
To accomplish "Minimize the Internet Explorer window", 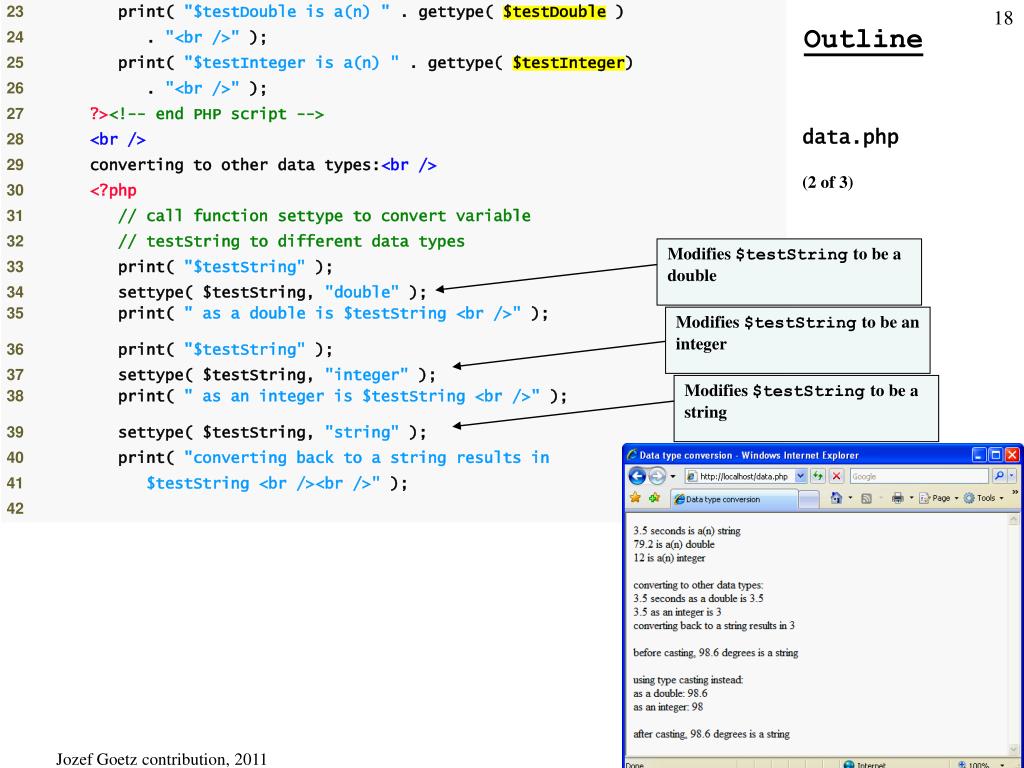I will pos(978,455).
